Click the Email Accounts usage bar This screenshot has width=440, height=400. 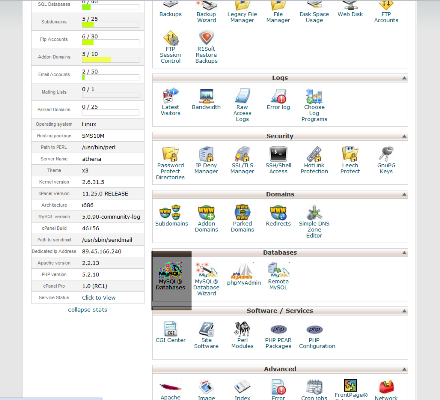pyautogui.click(x=111, y=77)
